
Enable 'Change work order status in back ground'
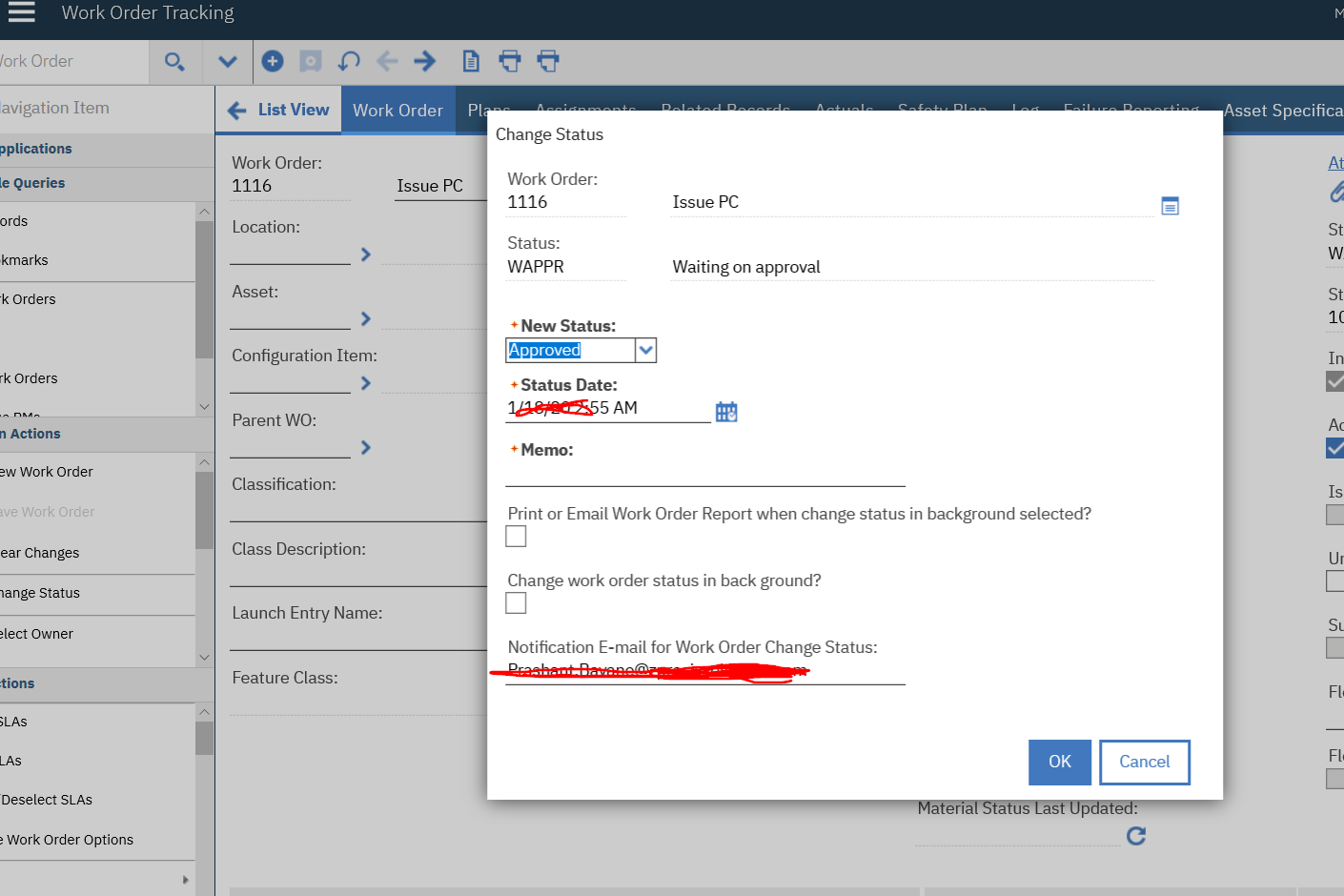[x=516, y=602]
